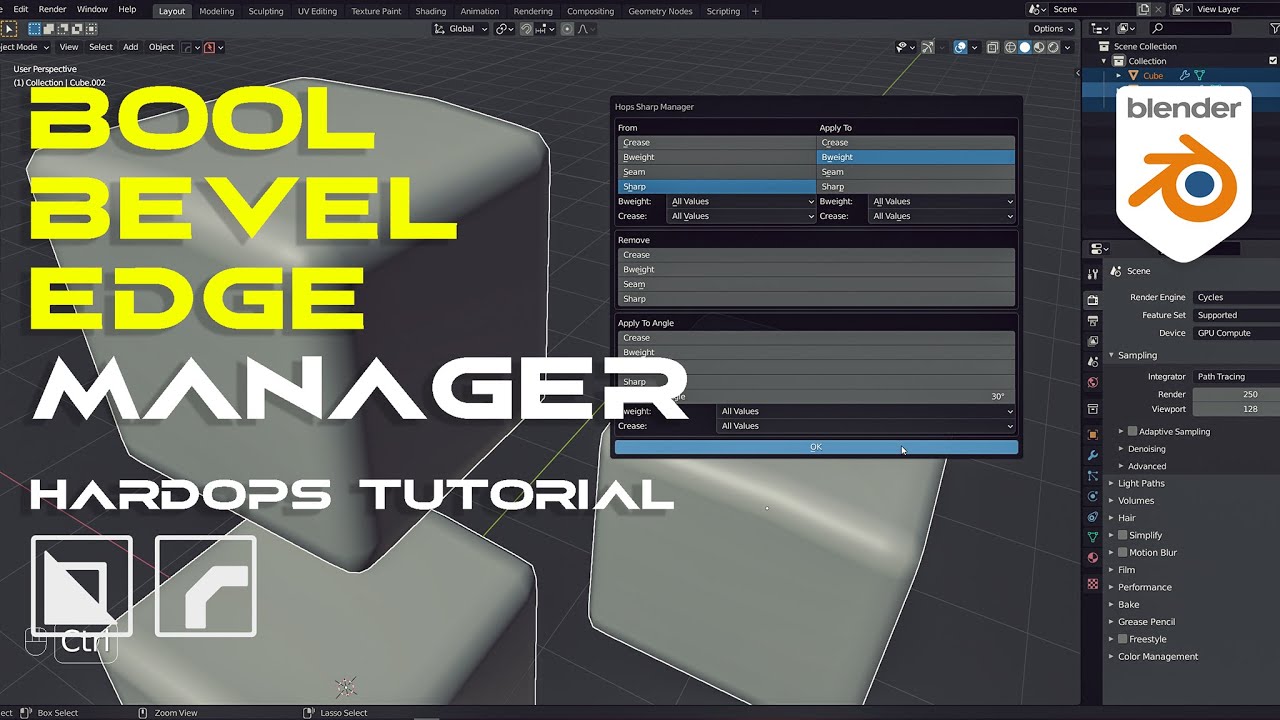This screenshot has width=1280, height=720.
Task: Click the Tweak select tool icon
Action: (x=9, y=29)
